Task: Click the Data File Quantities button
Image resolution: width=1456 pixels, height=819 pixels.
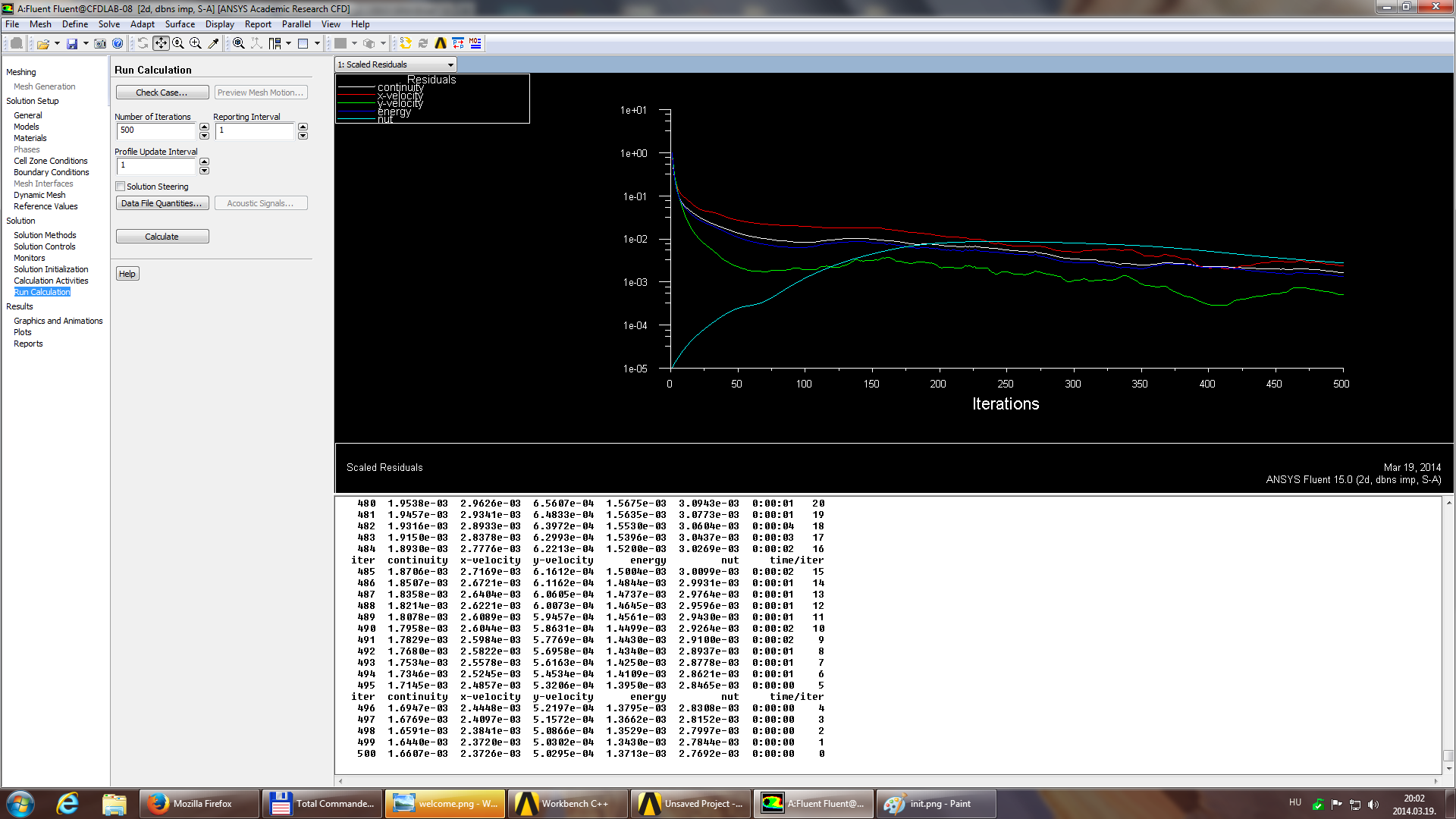Action: click(161, 203)
